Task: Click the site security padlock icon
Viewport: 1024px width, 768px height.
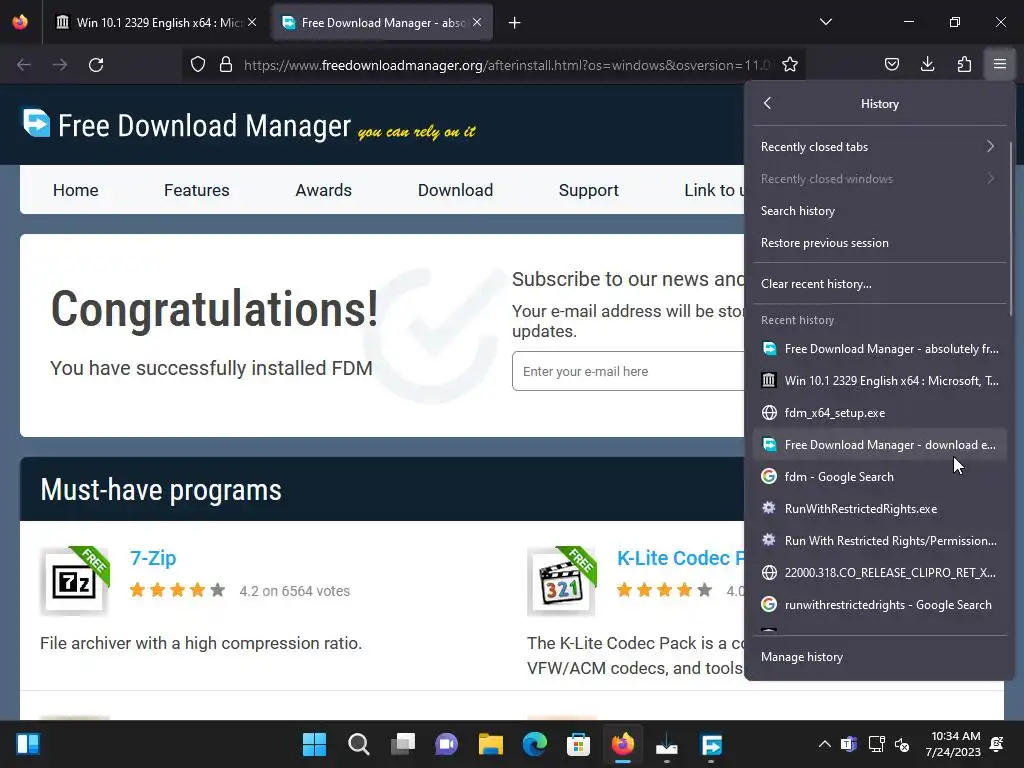Action: [x=226, y=65]
